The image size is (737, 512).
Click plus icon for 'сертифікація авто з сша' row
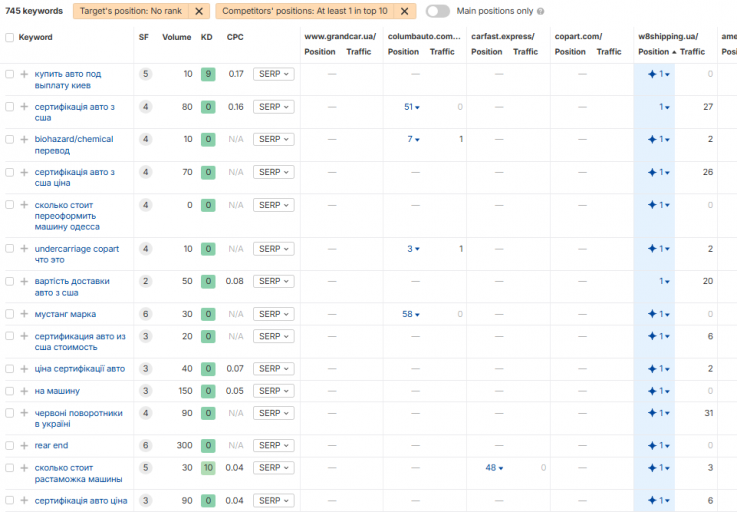point(24,107)
